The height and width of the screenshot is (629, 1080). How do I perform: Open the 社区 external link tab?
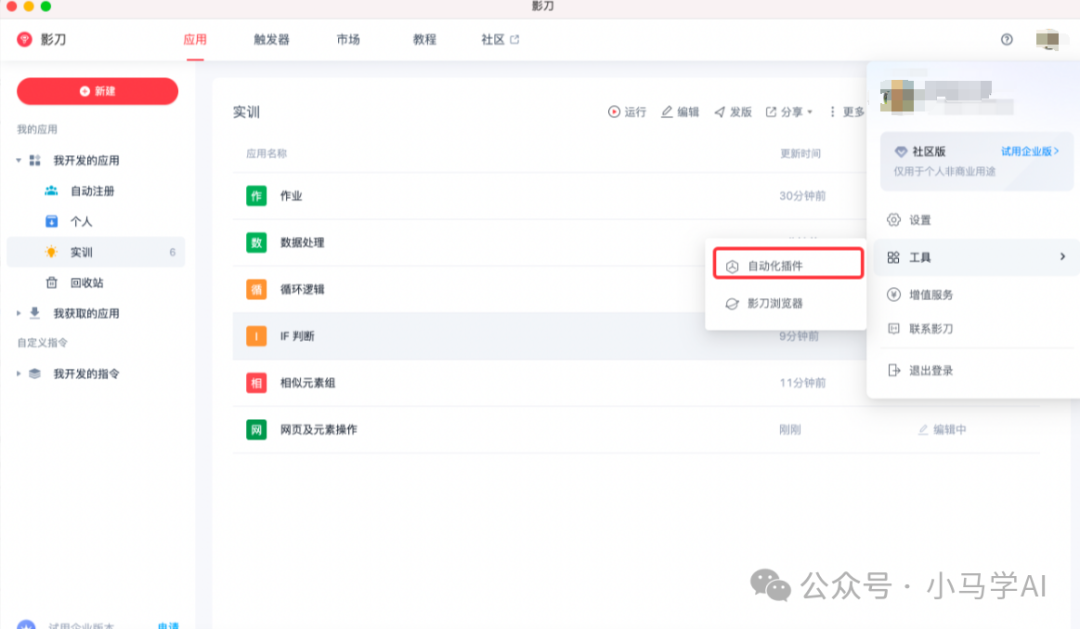coord(500,39)
